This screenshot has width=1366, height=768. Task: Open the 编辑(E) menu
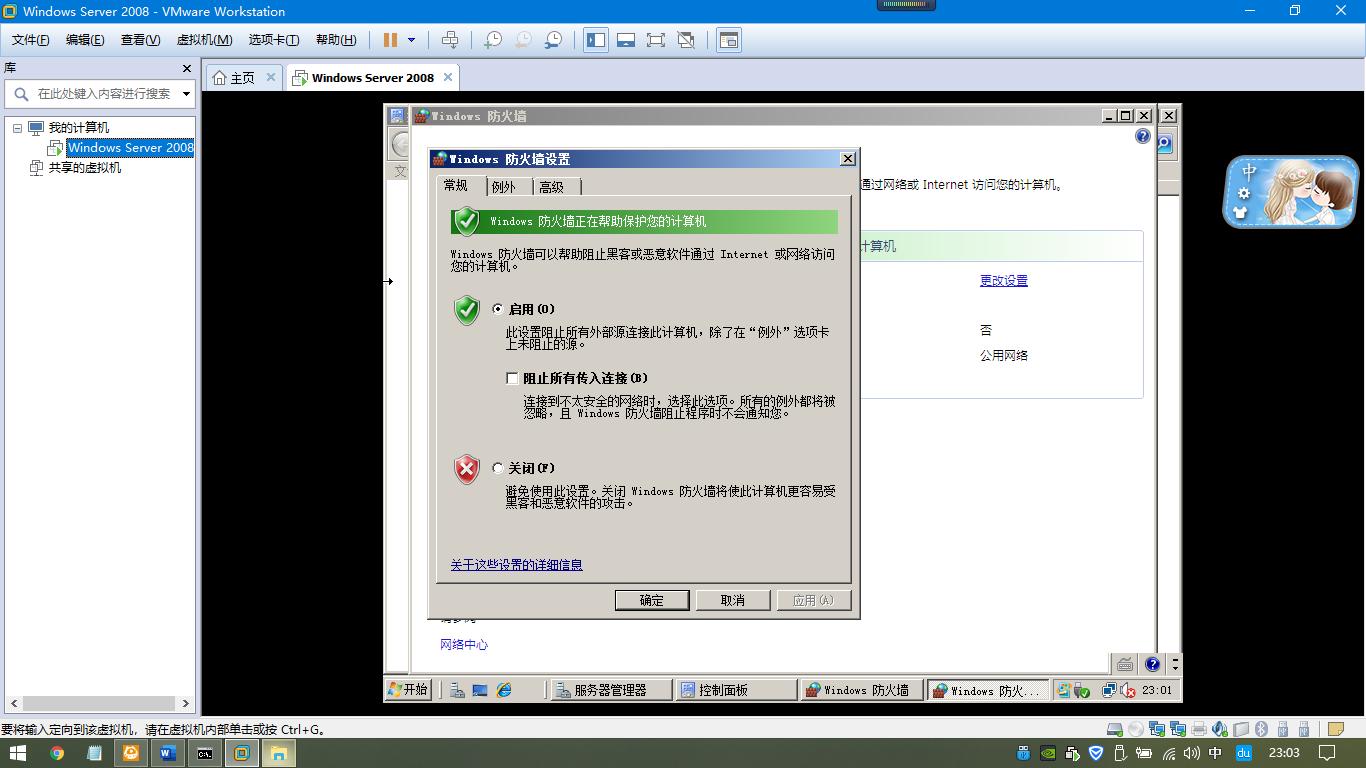point(85,40)
